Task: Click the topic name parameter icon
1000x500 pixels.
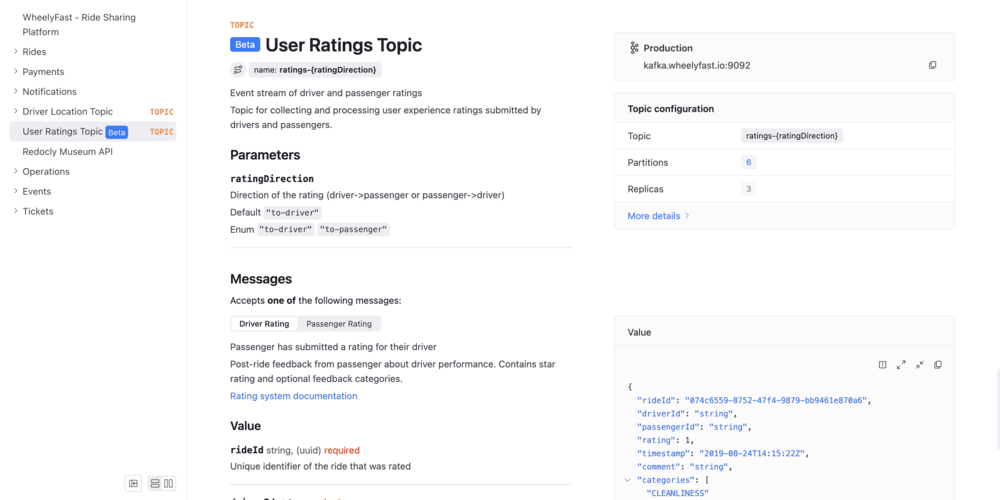Action: (x=238, y=70)
